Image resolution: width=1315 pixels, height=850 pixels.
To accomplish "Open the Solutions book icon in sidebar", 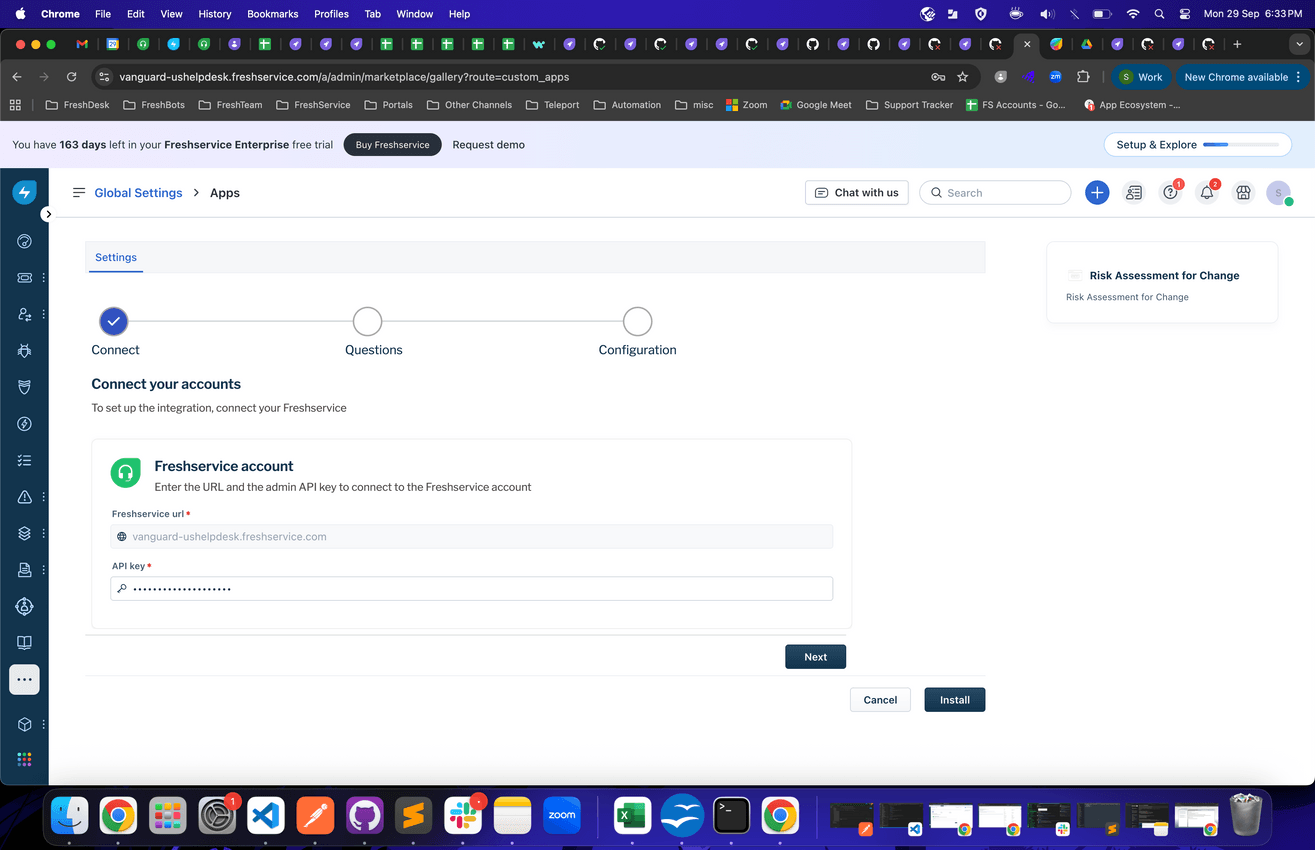I will pos(24,642).
